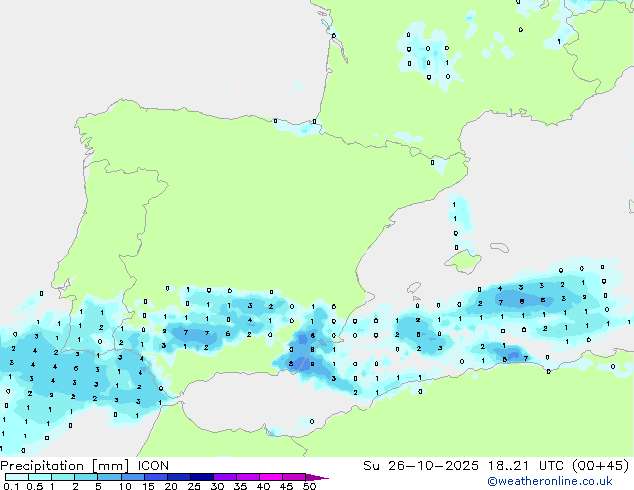Click the 30–35 mm purple legend swatch

coord(225,477)
